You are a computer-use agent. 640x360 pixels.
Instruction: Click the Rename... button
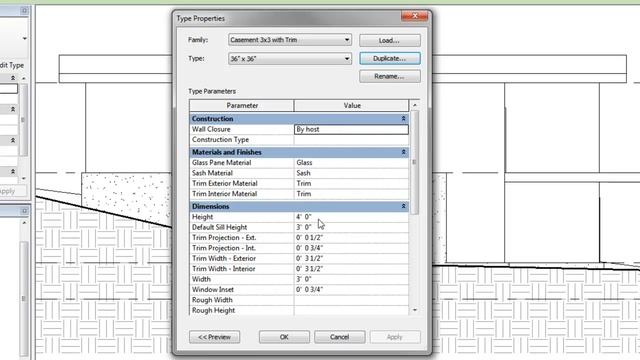(390, 76)
